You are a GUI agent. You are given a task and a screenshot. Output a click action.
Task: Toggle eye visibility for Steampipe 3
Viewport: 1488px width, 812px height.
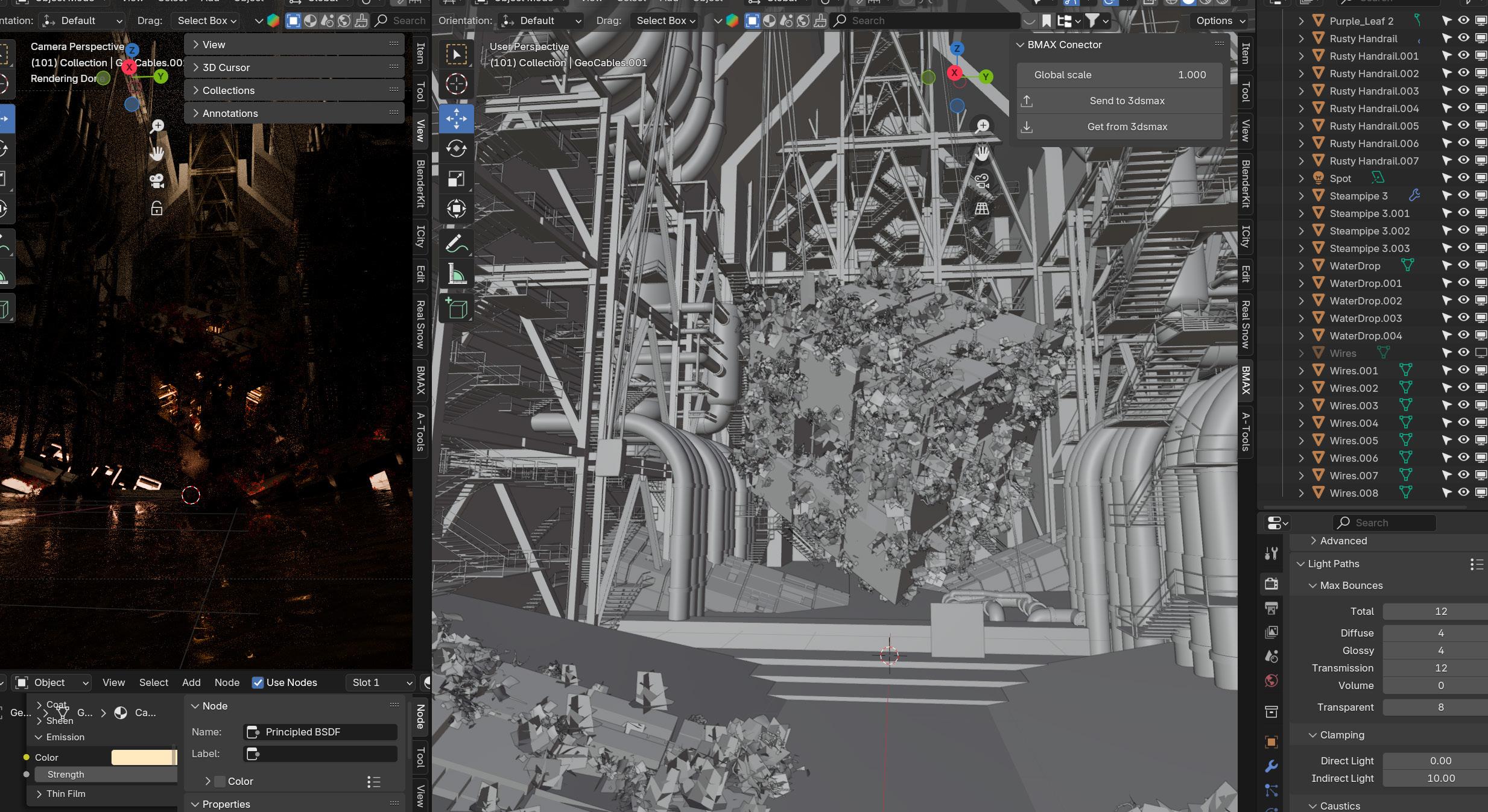[1464, 195]
